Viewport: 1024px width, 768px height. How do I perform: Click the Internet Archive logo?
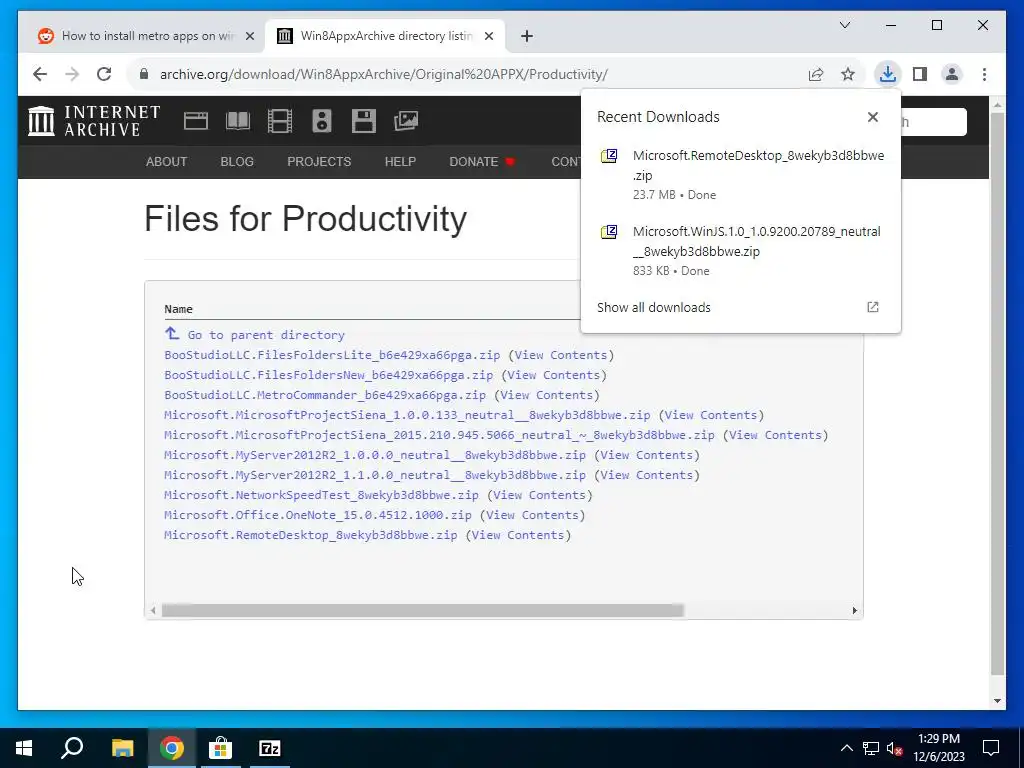[x=94, y=121]
